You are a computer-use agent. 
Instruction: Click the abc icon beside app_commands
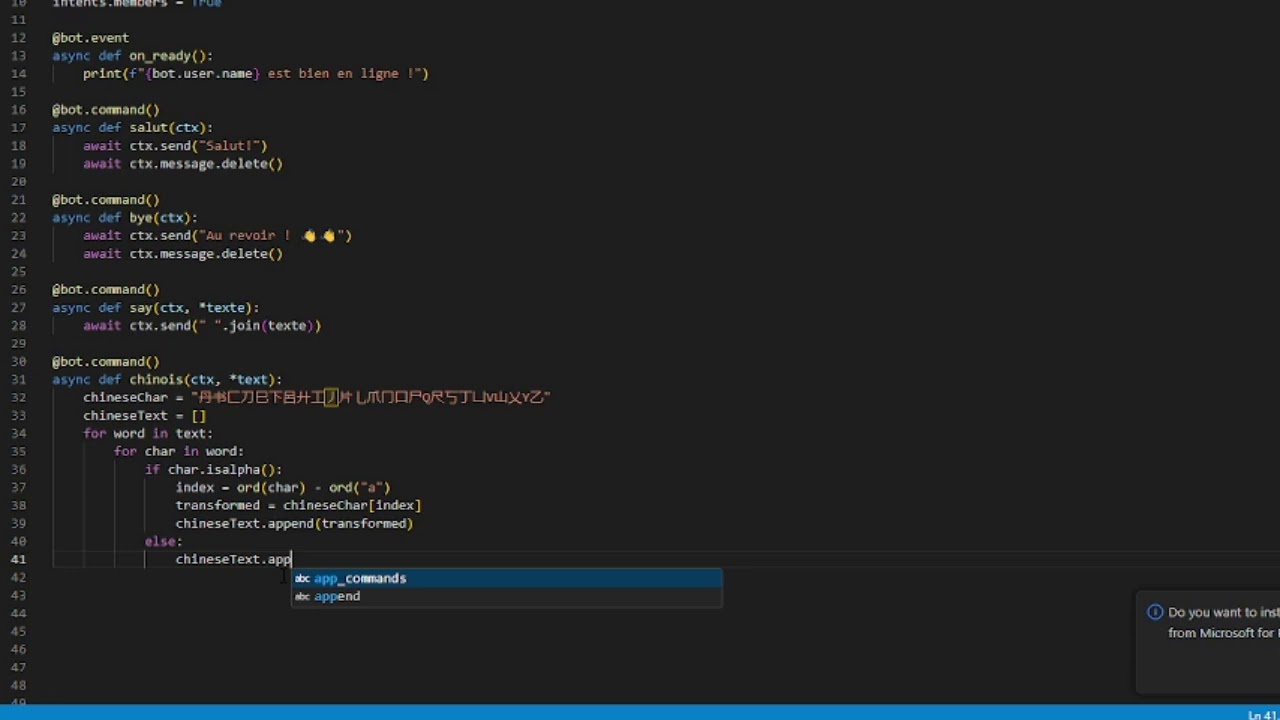pyautogui.click(x=302, y=579)
